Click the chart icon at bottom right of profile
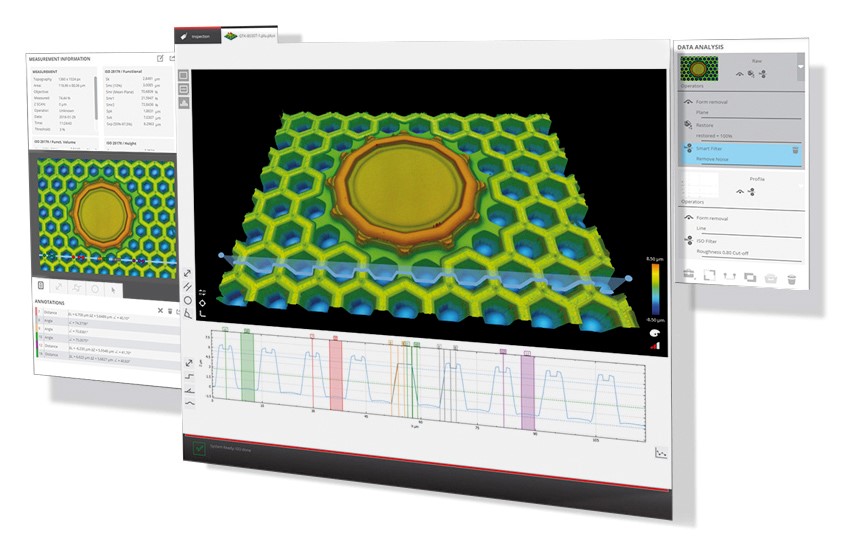 click(x=659, y=452)
